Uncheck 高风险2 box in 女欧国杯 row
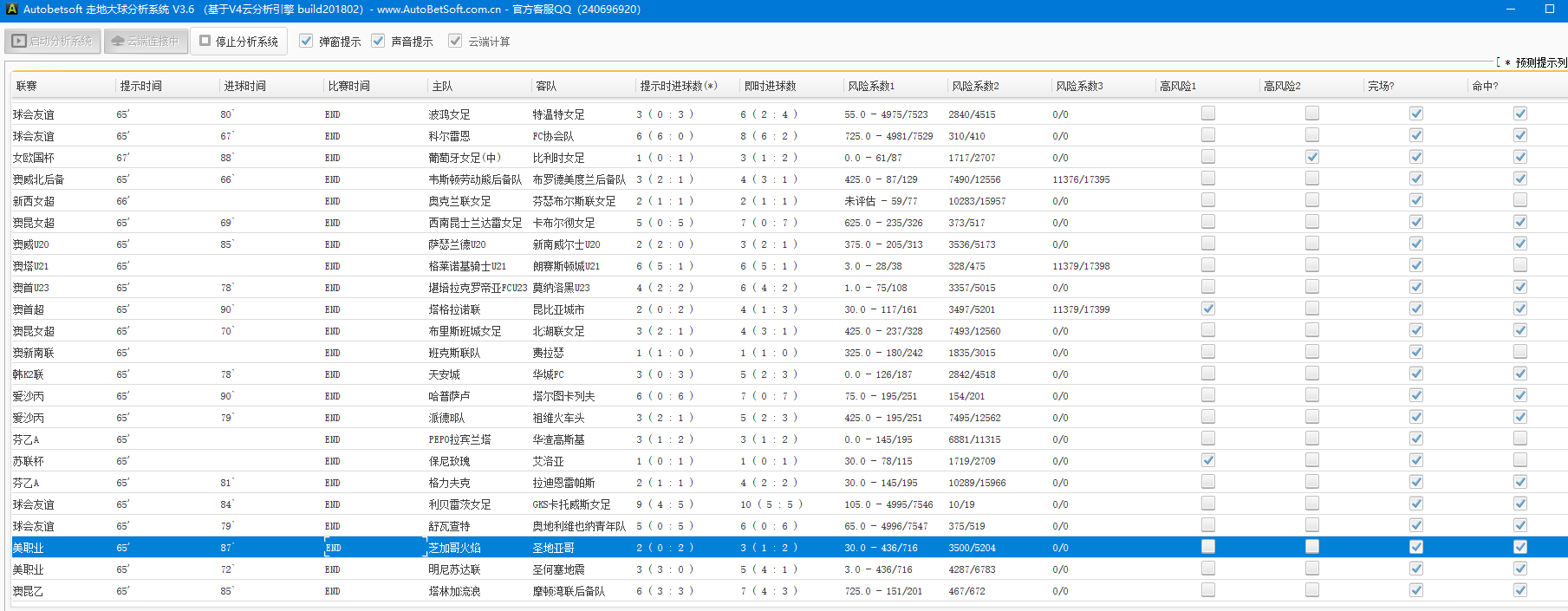Screen dimensions: 1568x611 (x=1312, y=157)
